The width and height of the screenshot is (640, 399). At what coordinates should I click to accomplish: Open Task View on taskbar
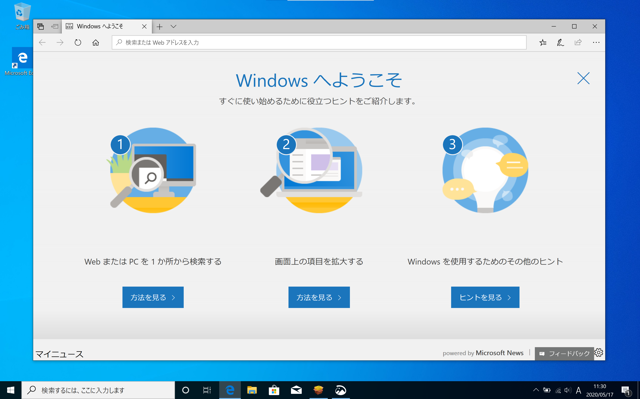207,390
